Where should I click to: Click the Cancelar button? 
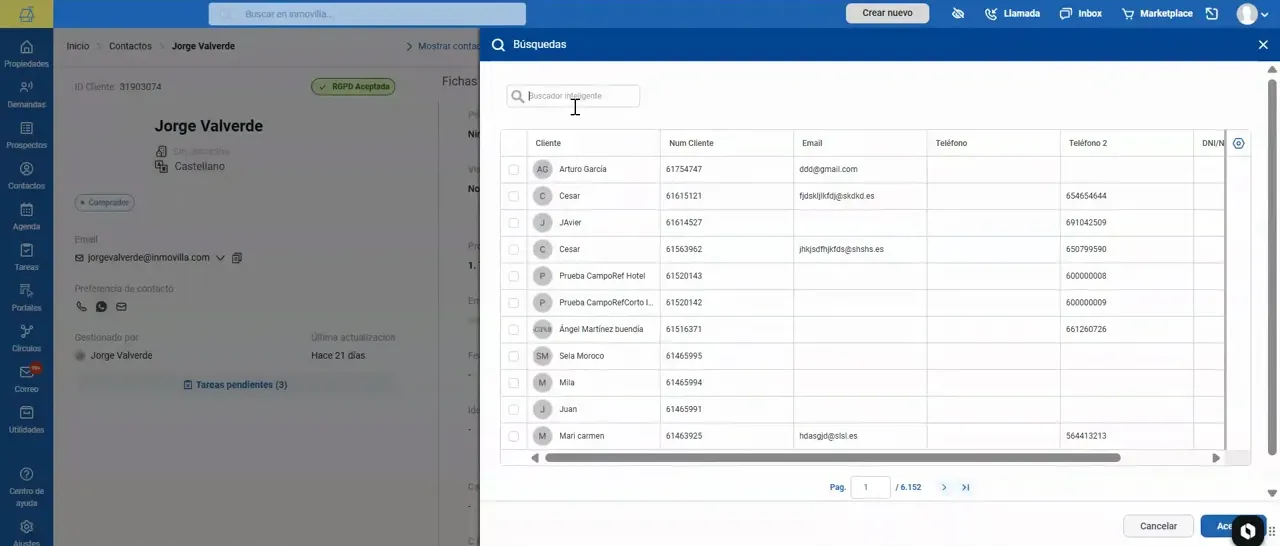click(x=1158, y=526)
